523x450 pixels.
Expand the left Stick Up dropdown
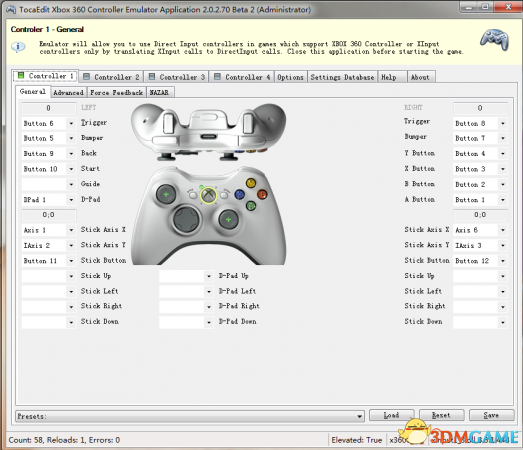[71, 276]
